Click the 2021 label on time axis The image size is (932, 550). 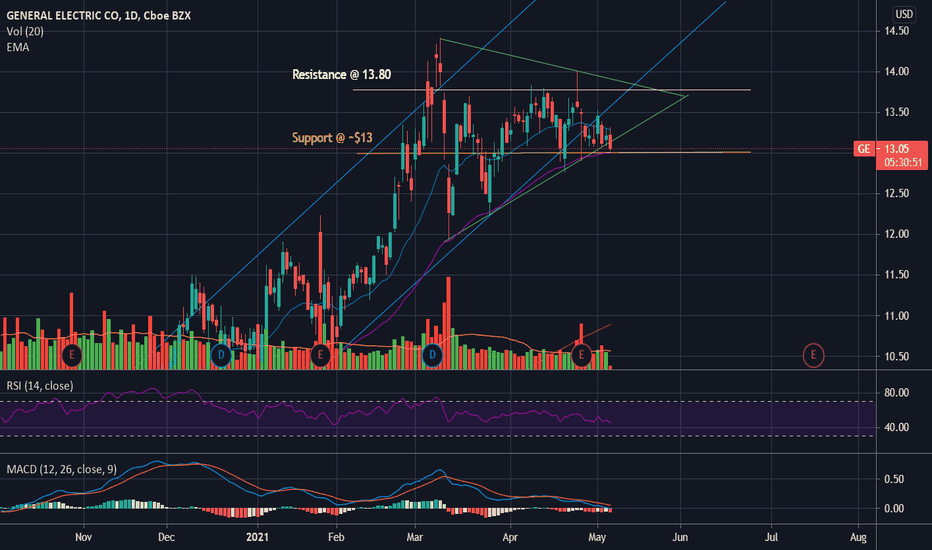[257, 537]
